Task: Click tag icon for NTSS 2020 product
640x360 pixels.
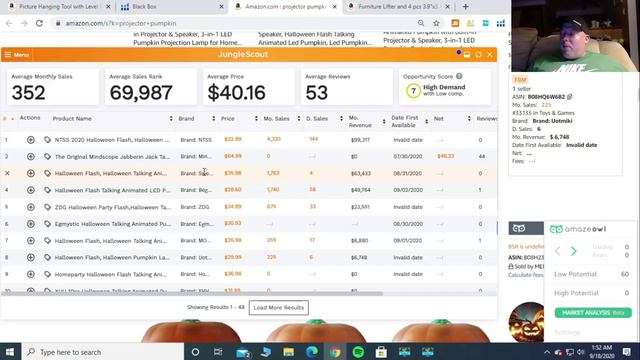Action: point(47,140)
